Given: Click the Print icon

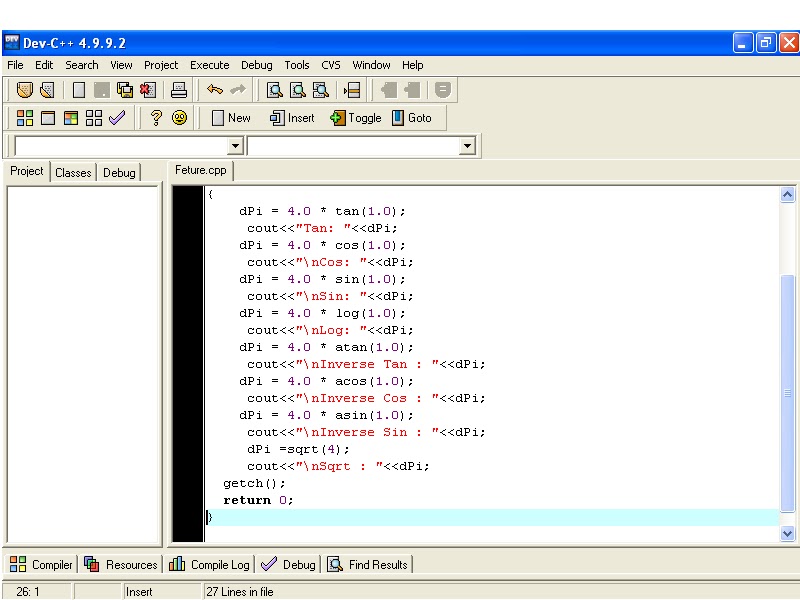Looking at the screenshot, I should (x=179, y=90).
